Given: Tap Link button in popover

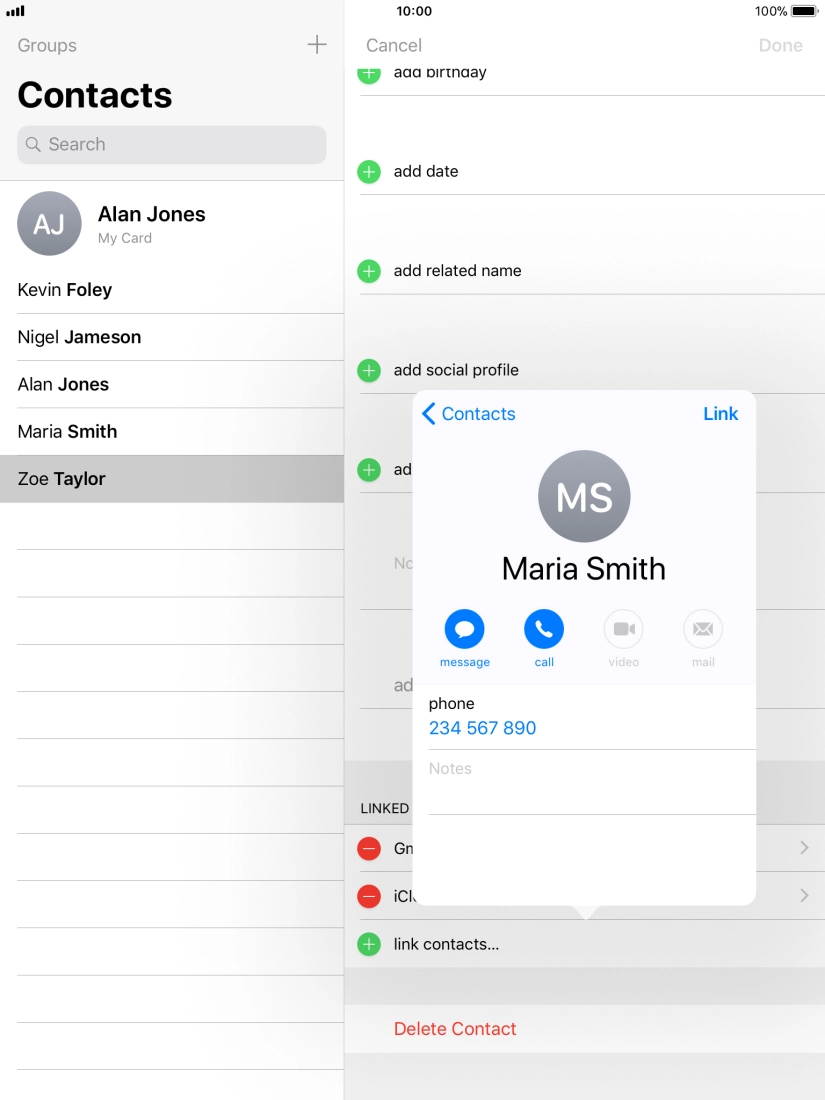Looking at the screenshot, I should [x=720, y=414].
